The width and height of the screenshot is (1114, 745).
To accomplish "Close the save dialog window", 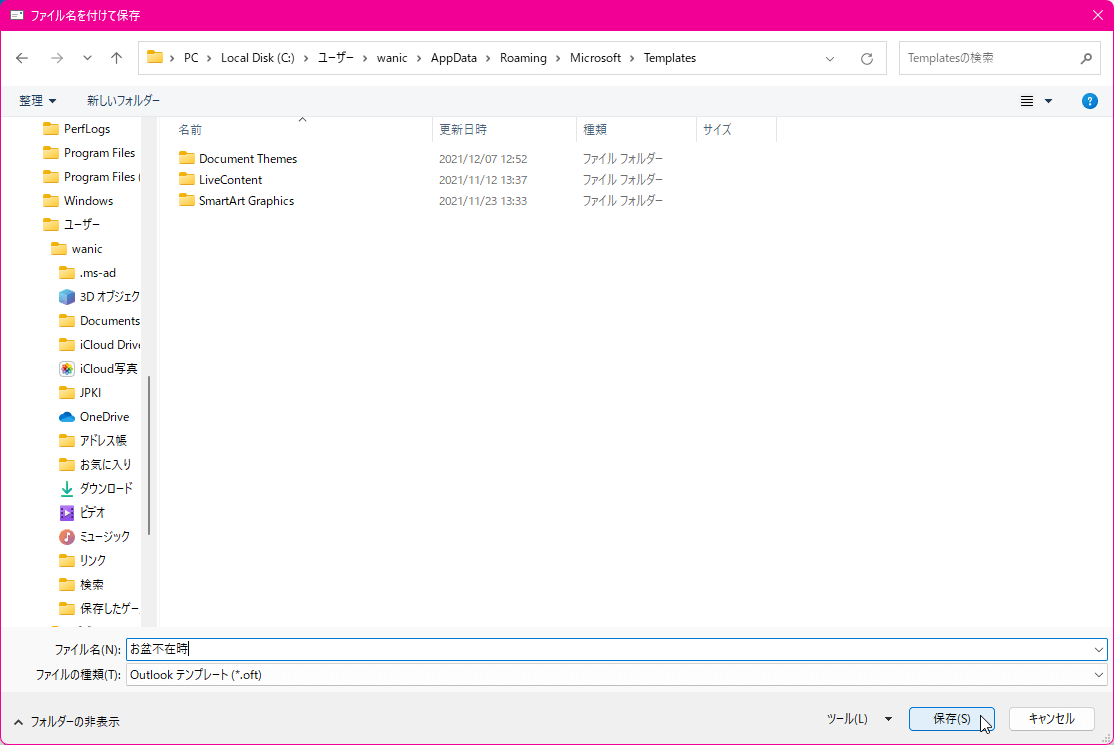I will [1098, 15].
